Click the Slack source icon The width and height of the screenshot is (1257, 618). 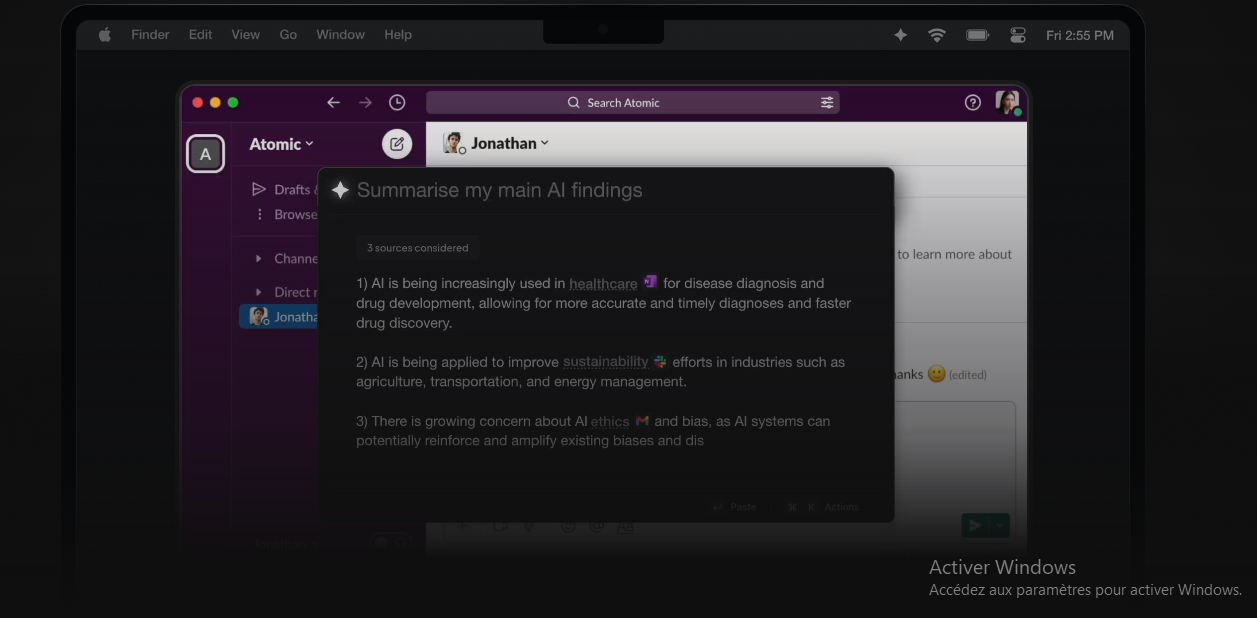tap(660, 362)
